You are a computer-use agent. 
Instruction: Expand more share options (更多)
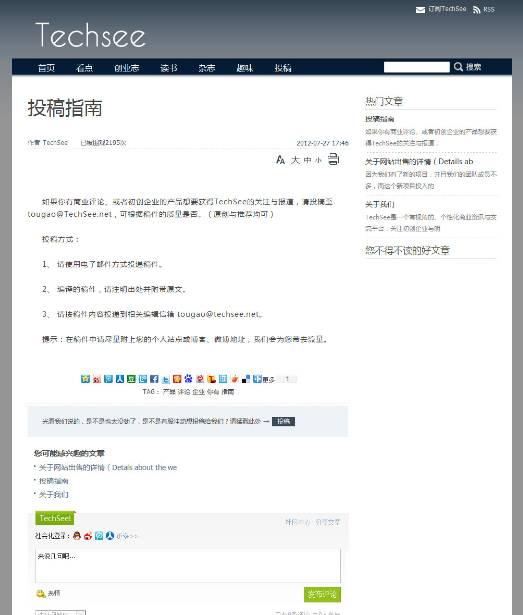click(x=264, y=379)
